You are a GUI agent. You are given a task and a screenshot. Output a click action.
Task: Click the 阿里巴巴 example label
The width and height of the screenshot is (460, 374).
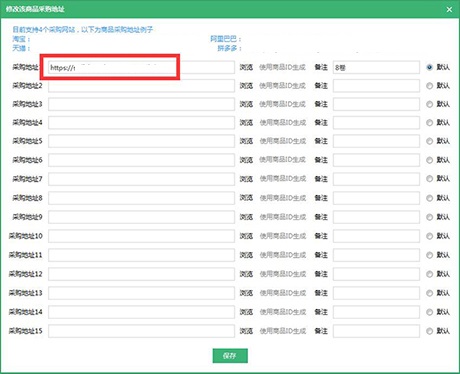225,39
